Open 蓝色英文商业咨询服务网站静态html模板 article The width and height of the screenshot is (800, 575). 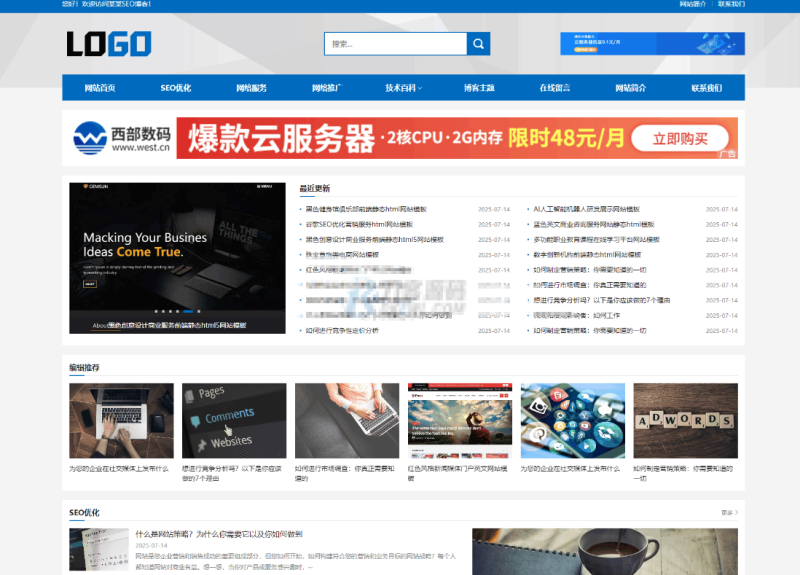click(593, 224)
